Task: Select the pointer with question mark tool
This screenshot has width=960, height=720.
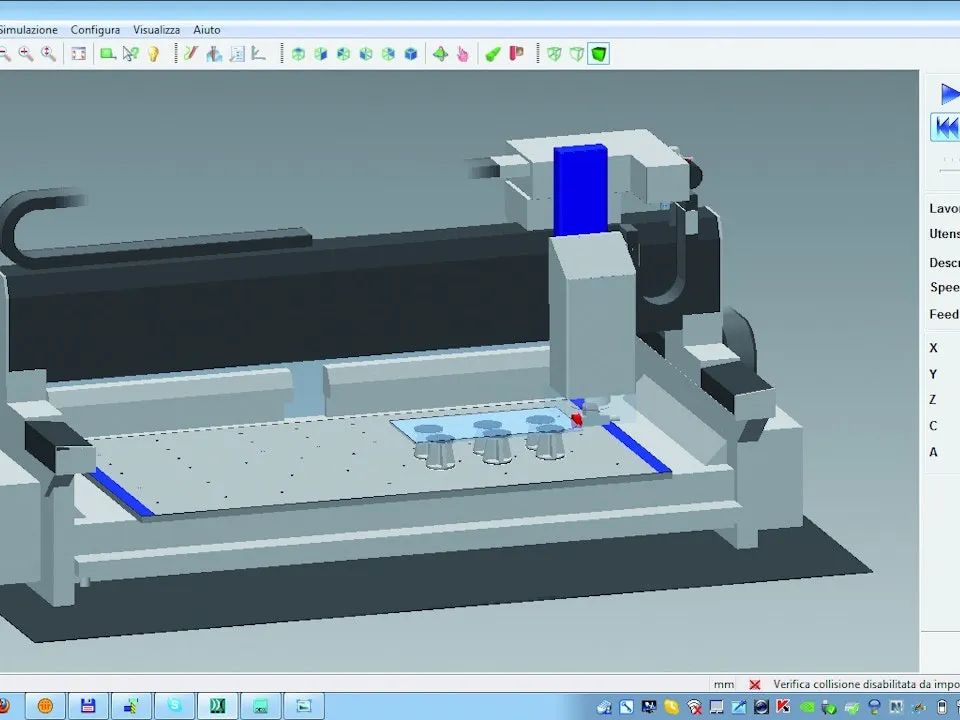Action: (130, 54)
